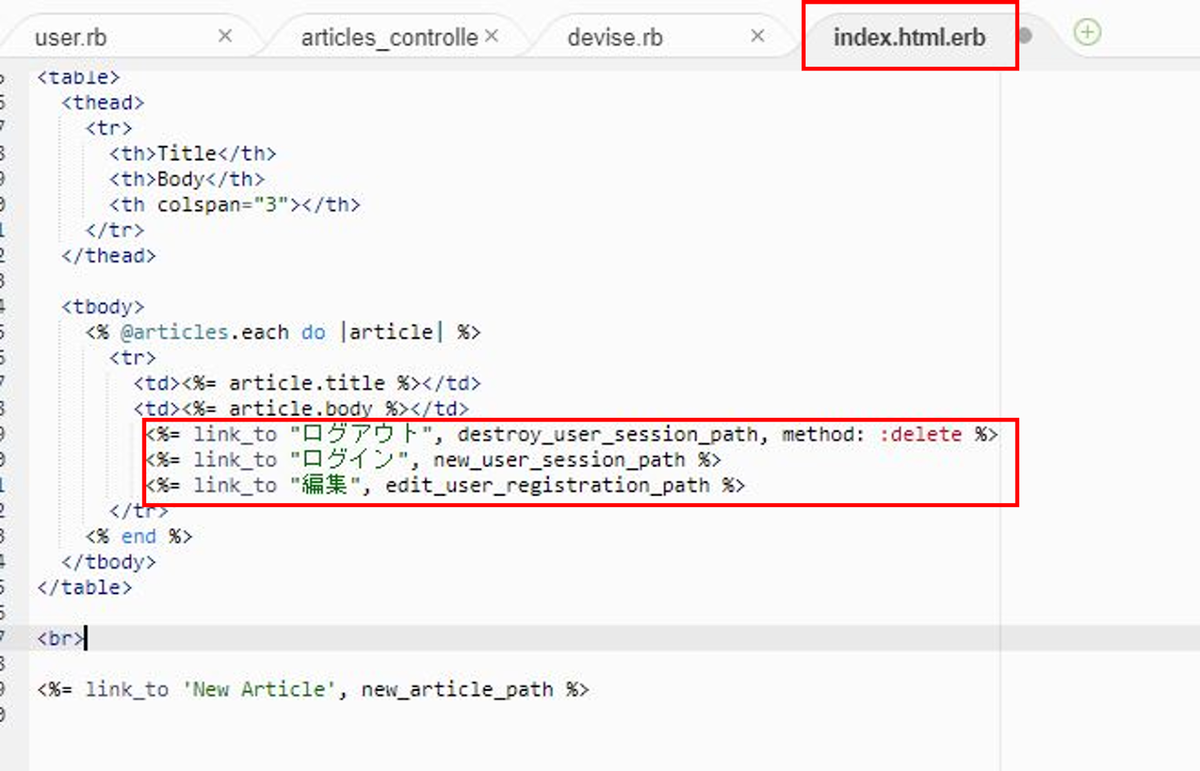Switch to the devise.rb tab
Viewport: 1200px width, 771px height.
click(x=615, y=38)
